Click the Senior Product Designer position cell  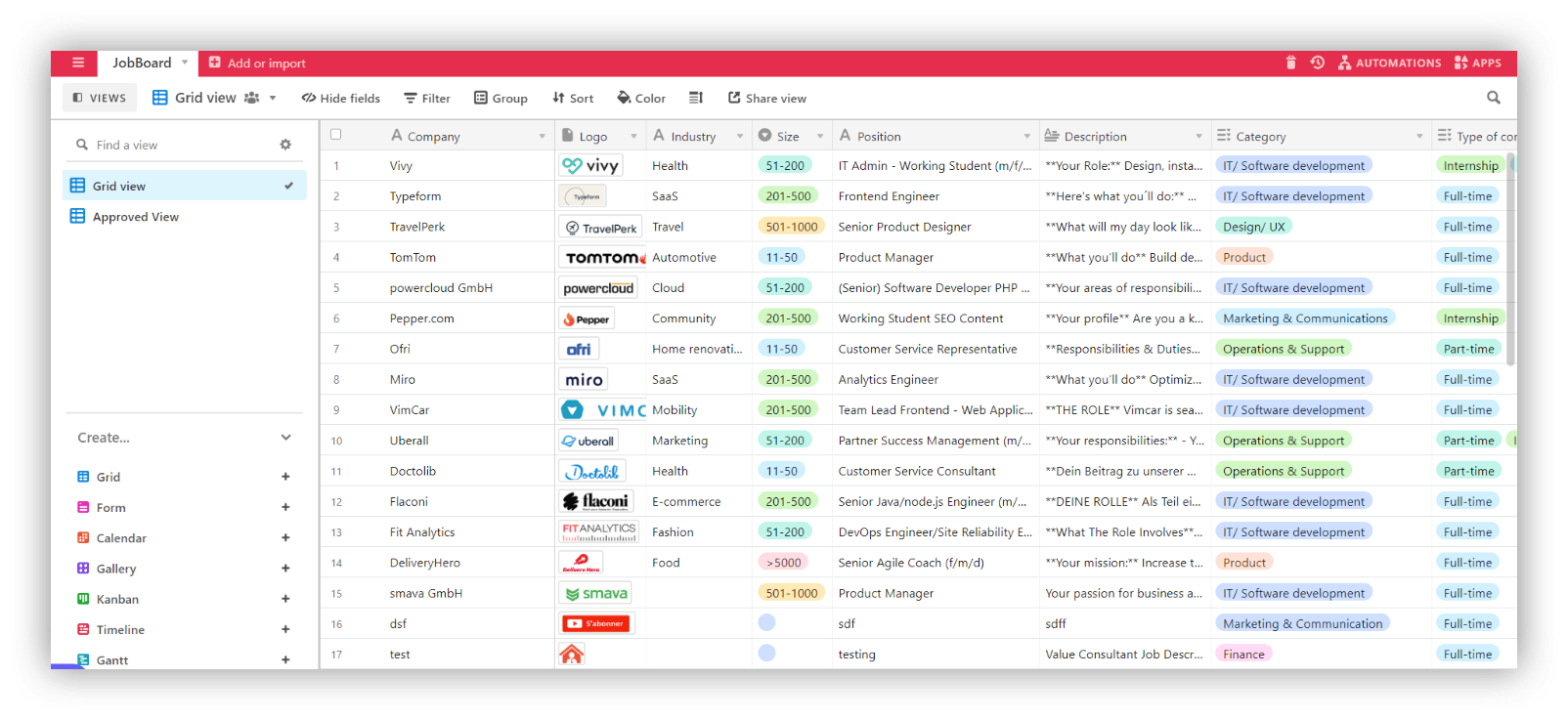pyautogui.click(x=935, y=227)
